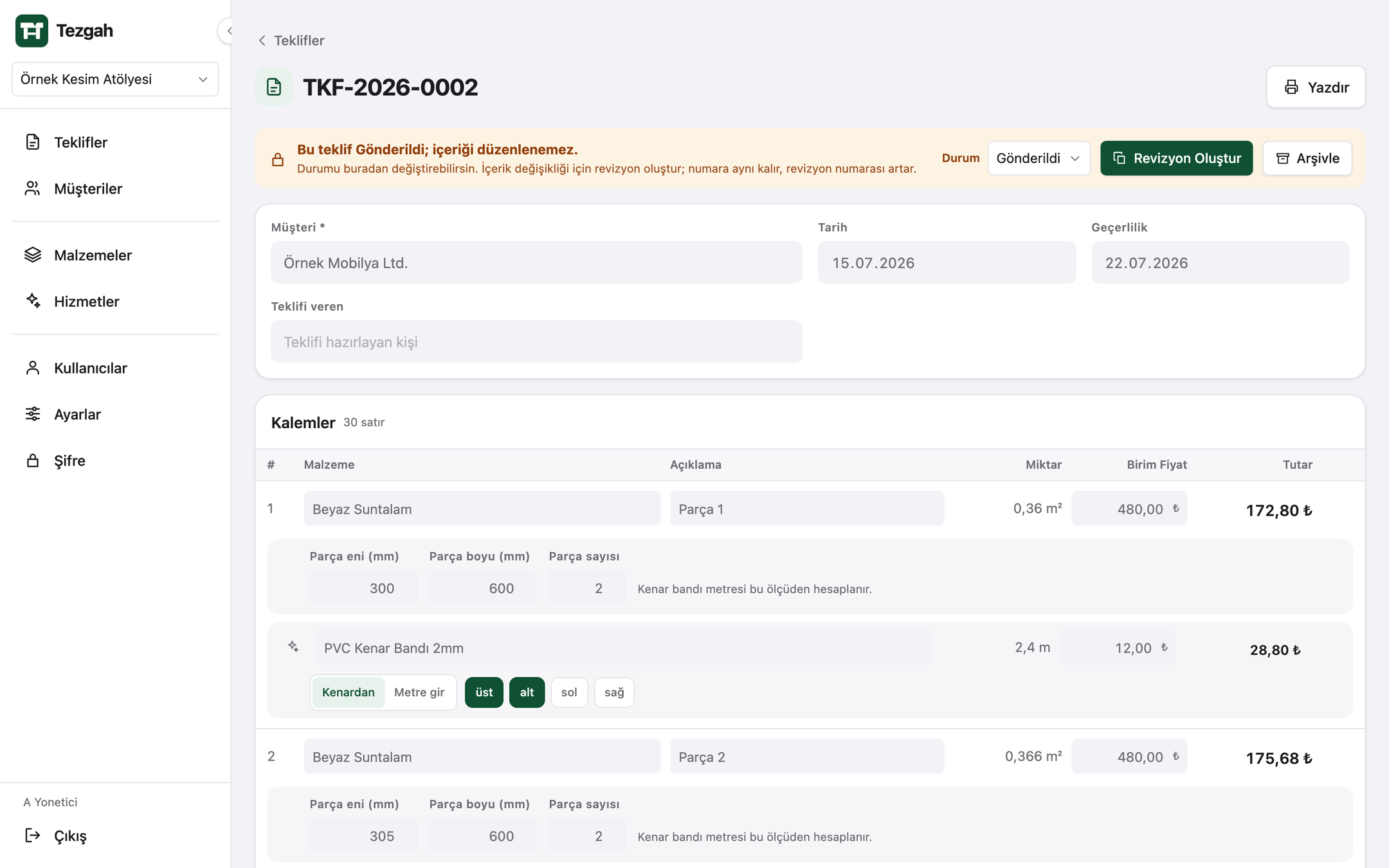Toggle the sol edge button
Viewport: 1389px width, 868px height.
[569, 692]
